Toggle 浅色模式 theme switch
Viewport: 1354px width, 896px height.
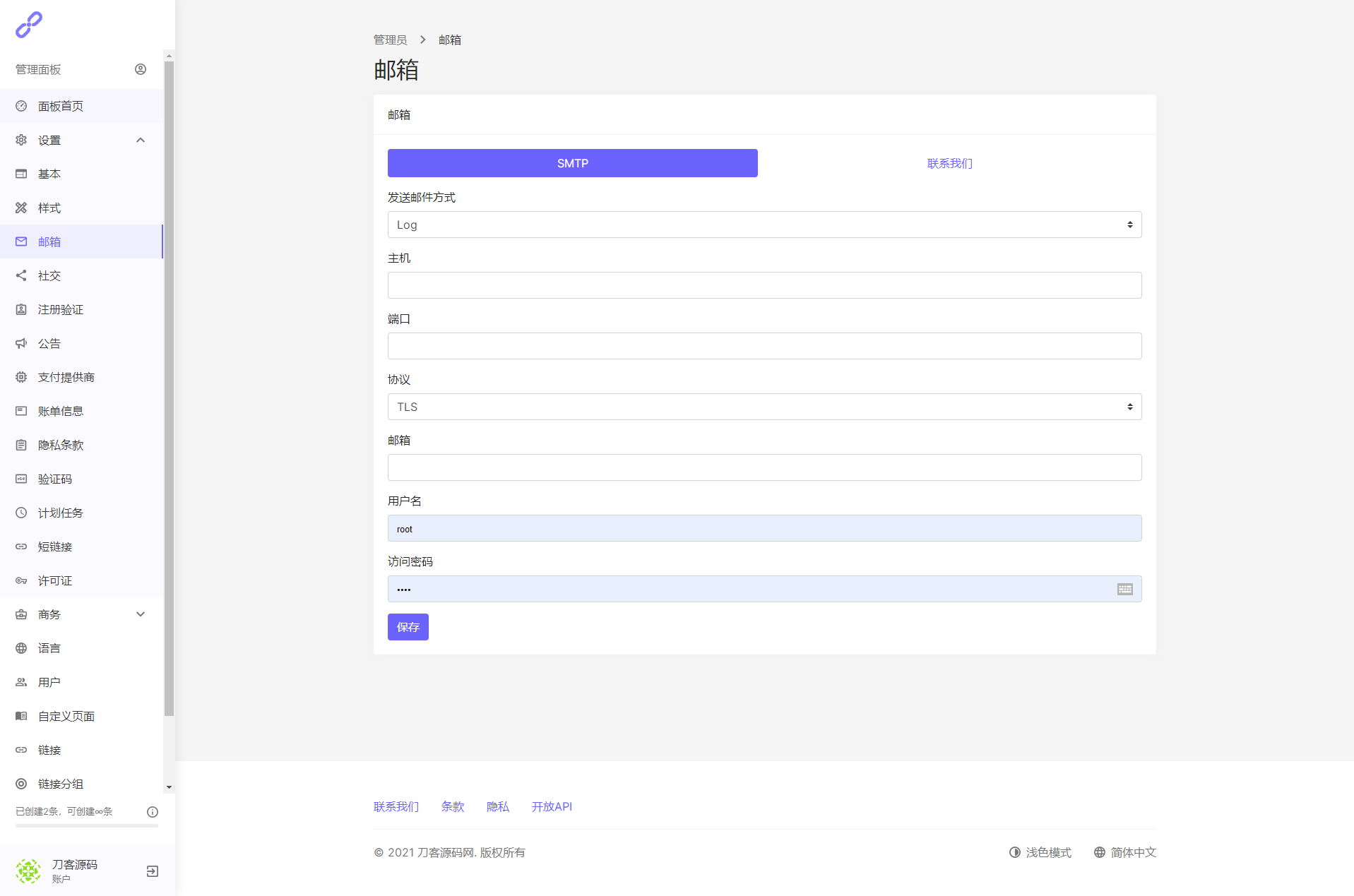1040,852
